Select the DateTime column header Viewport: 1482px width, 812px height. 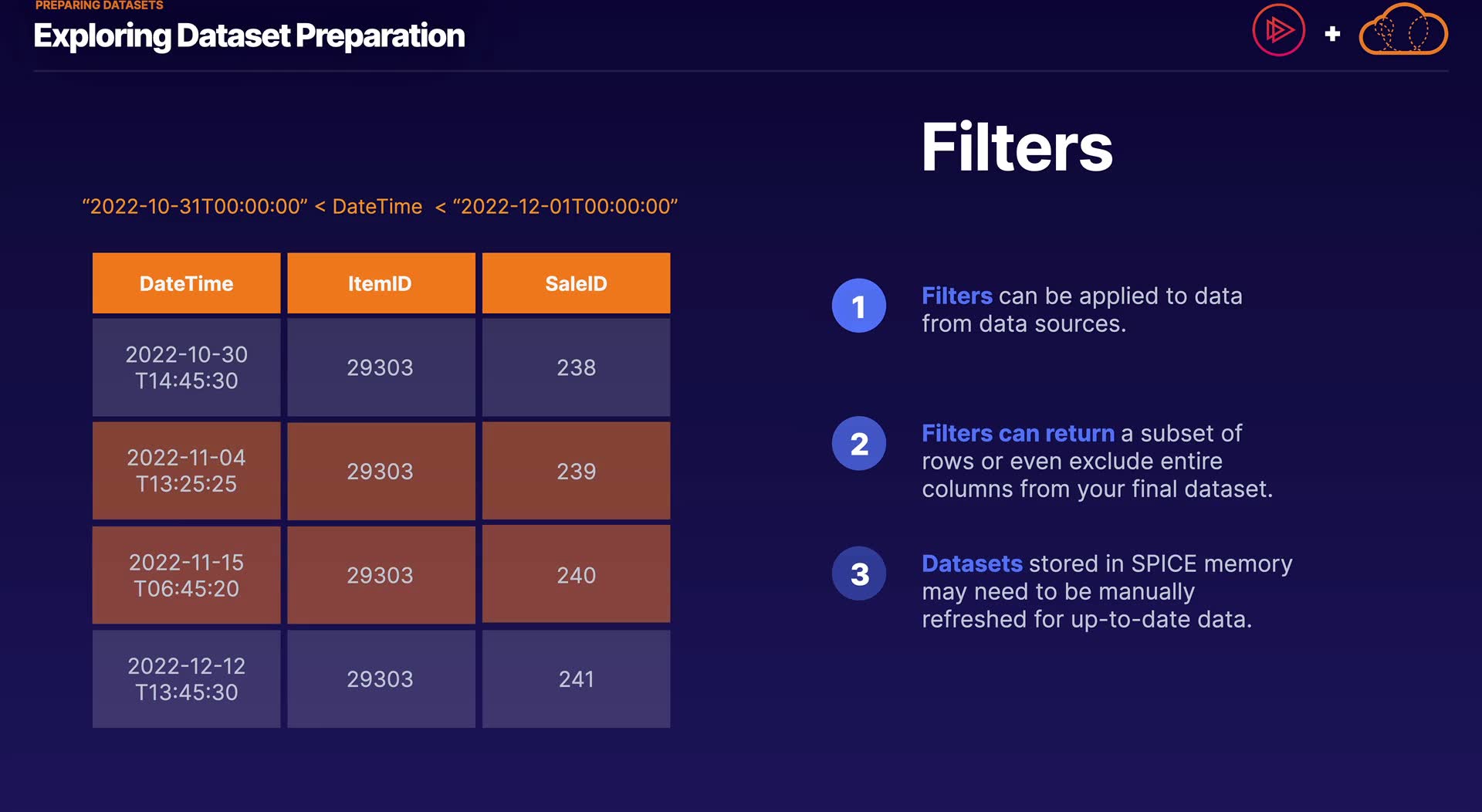(186, 283)
